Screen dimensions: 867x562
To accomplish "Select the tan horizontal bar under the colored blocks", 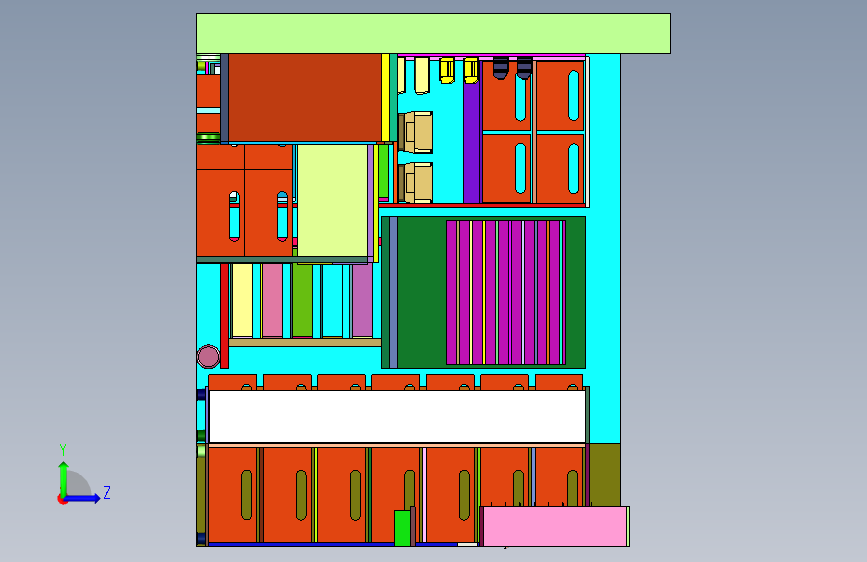I will (305, 342).
